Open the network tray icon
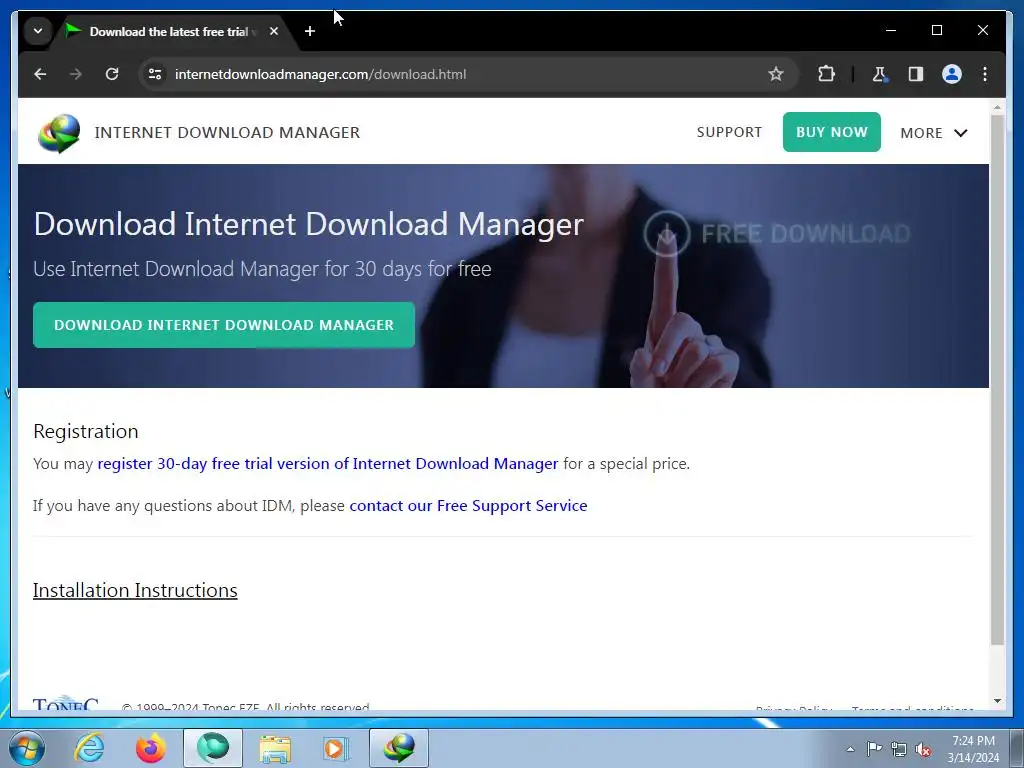Image resolution: width=1024 pixels, height=768 pixels. click(x=899, y=749)
